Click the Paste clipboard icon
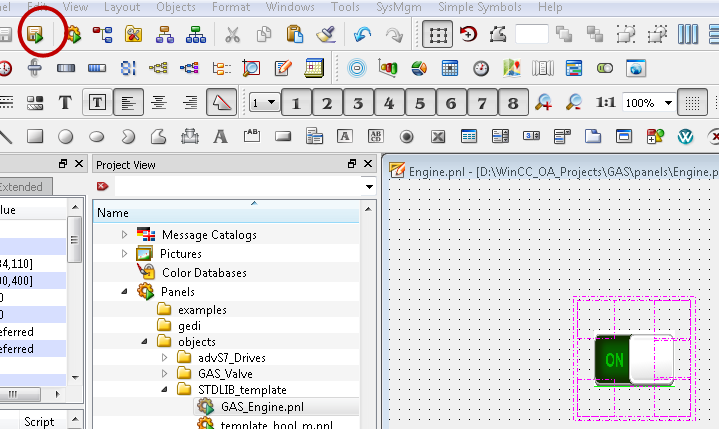Screen dimensions: 719x429 [x=294, y=35]
